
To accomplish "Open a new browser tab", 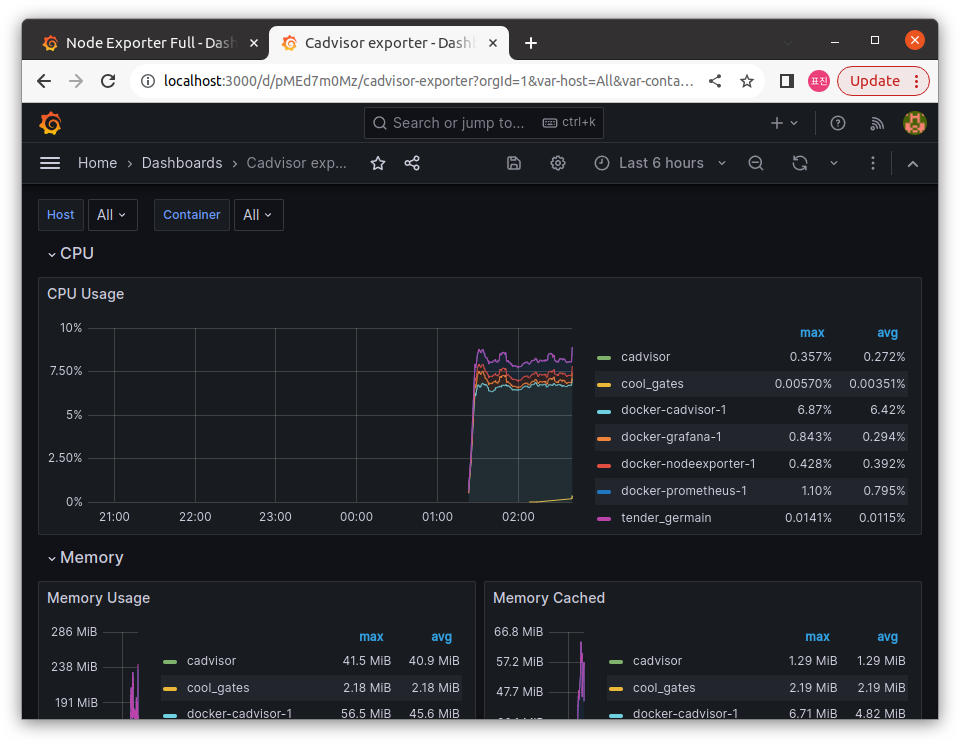I will click(531, 43).
